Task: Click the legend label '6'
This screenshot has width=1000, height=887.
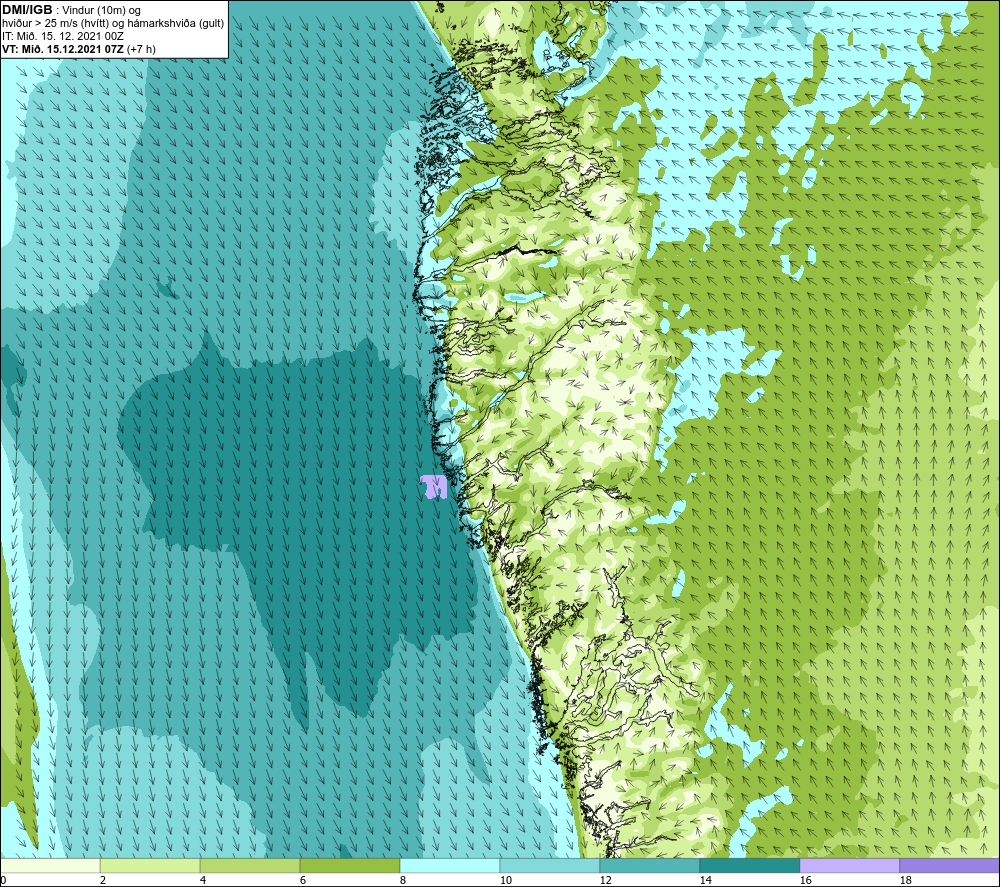Action: click(303, 880)
